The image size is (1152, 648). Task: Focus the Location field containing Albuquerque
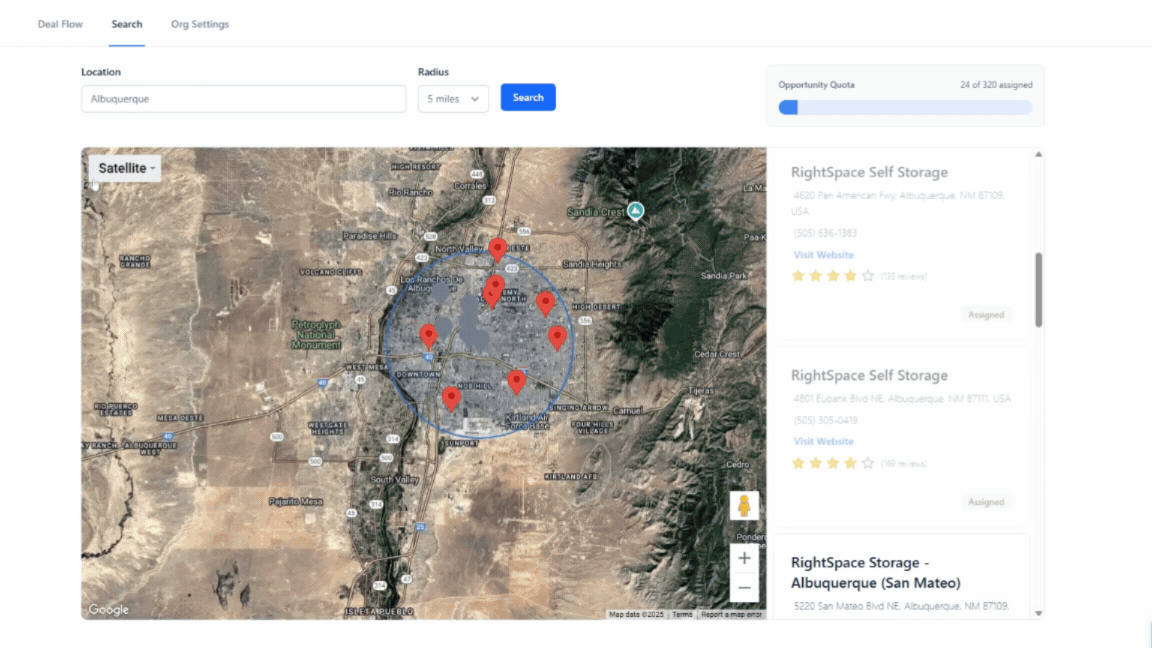click(x=243, y=98)
